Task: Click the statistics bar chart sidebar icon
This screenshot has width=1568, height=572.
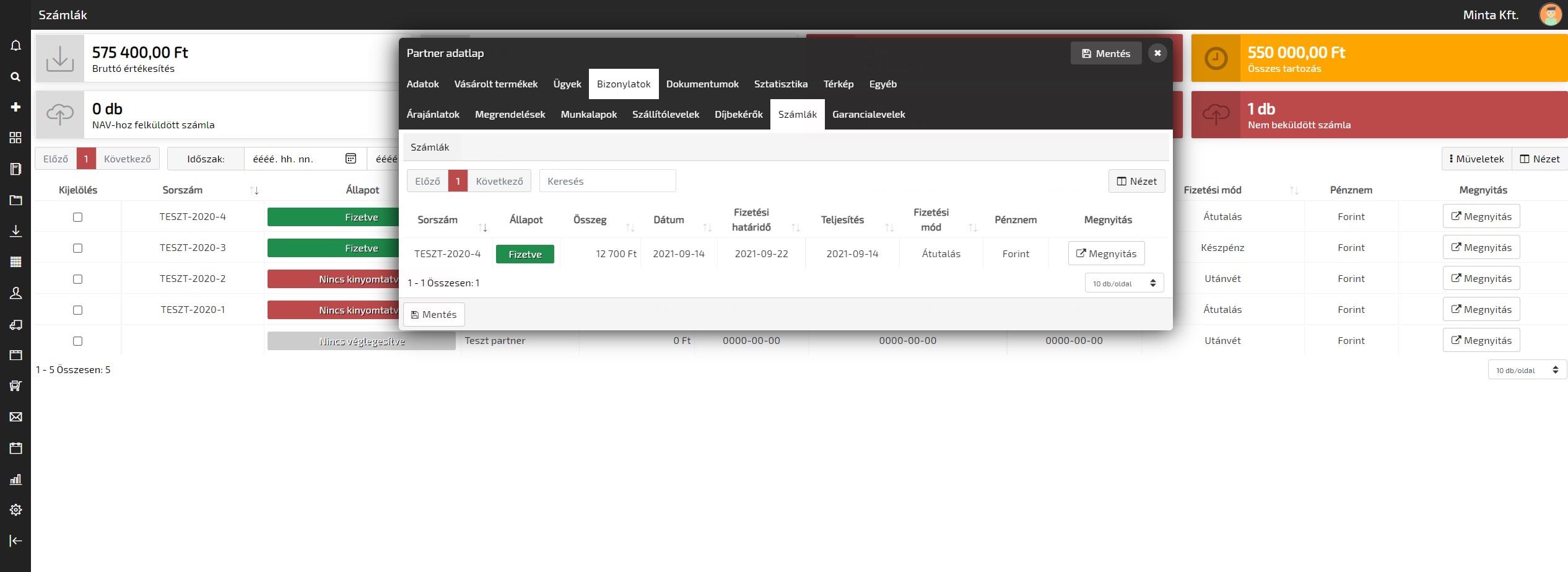Action: pyautogui.click(x=15, y=479)
